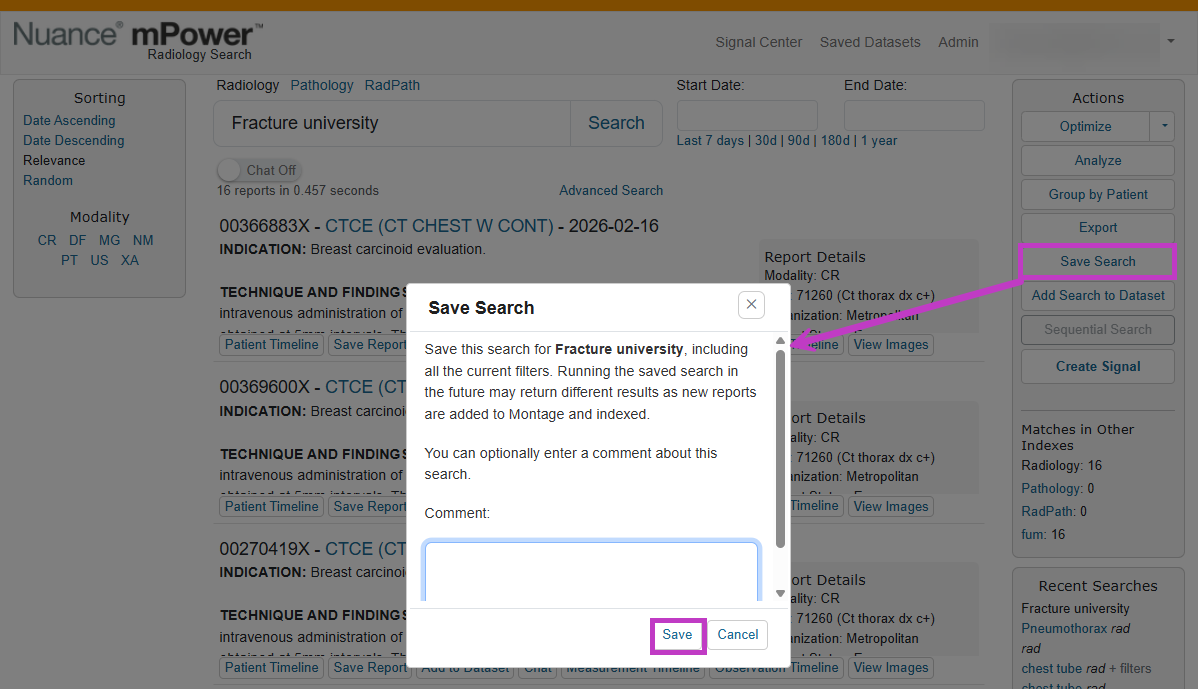
Task: Filter by US modality
Action: pos(99,260)
